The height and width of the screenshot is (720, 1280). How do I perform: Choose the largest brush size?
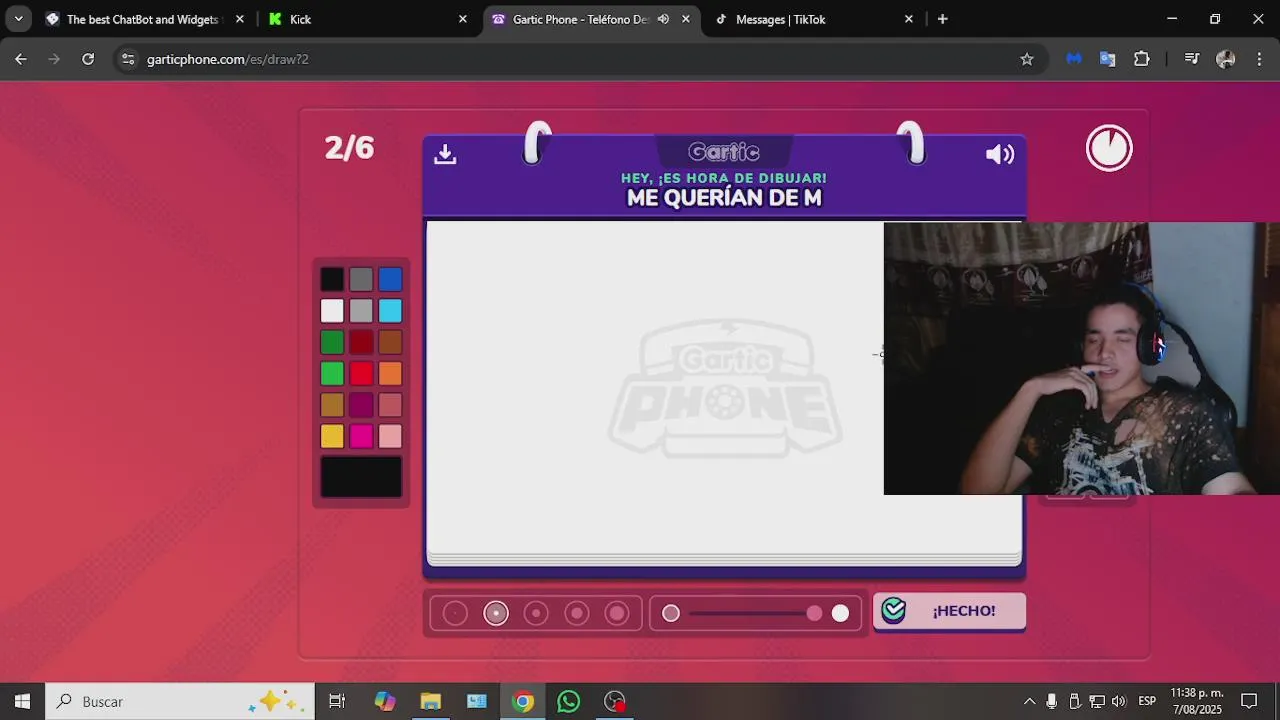click(617, 613)
